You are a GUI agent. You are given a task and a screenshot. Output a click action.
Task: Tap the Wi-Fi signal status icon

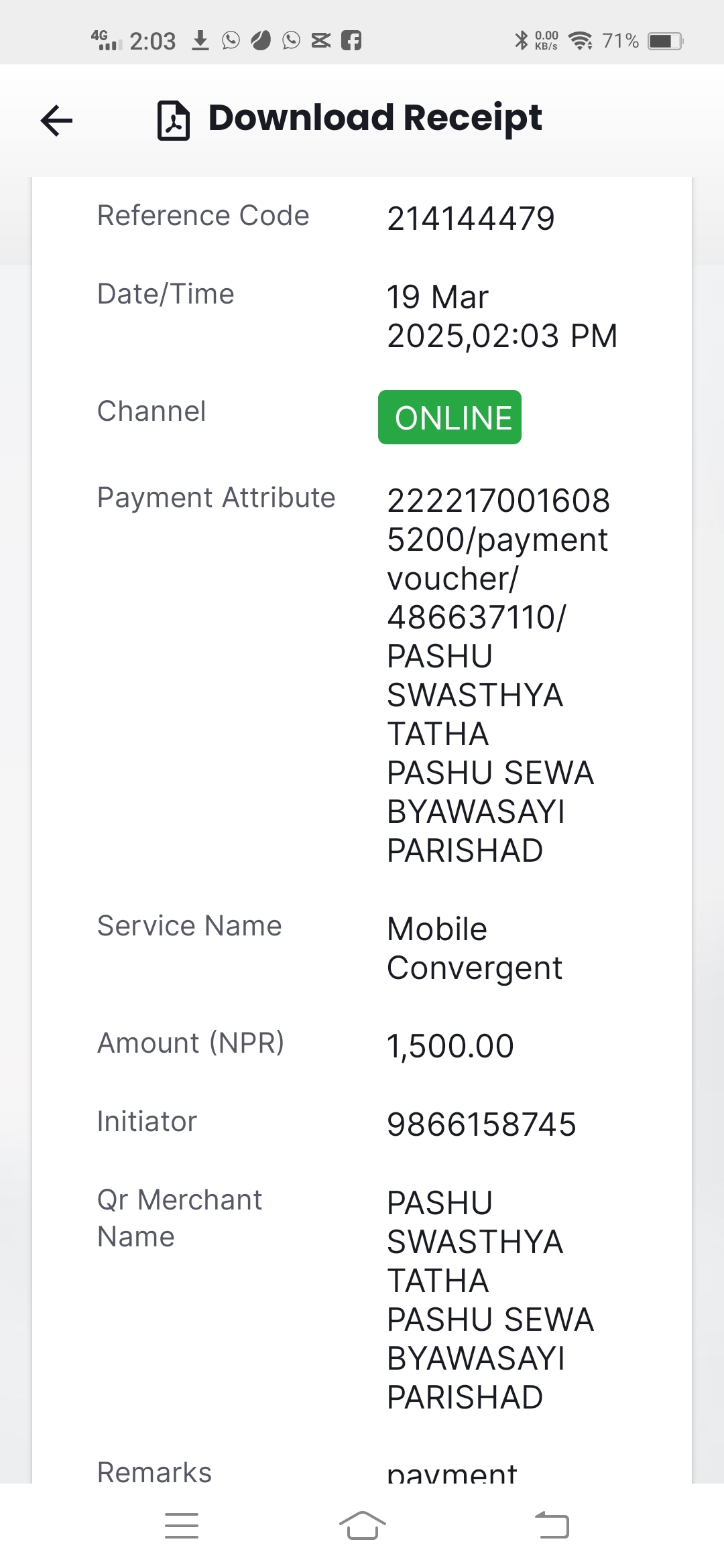click(x=580, y=41)
